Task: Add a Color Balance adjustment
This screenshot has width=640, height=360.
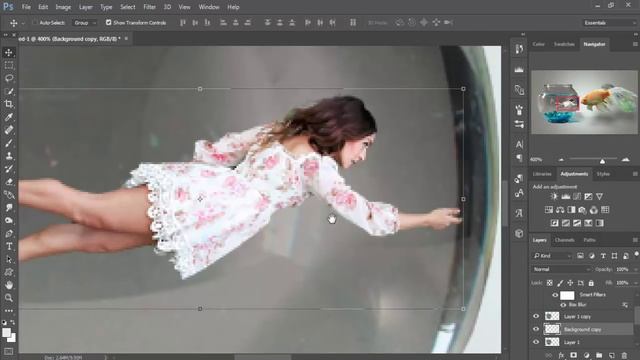Action: (x=560, y=210)
